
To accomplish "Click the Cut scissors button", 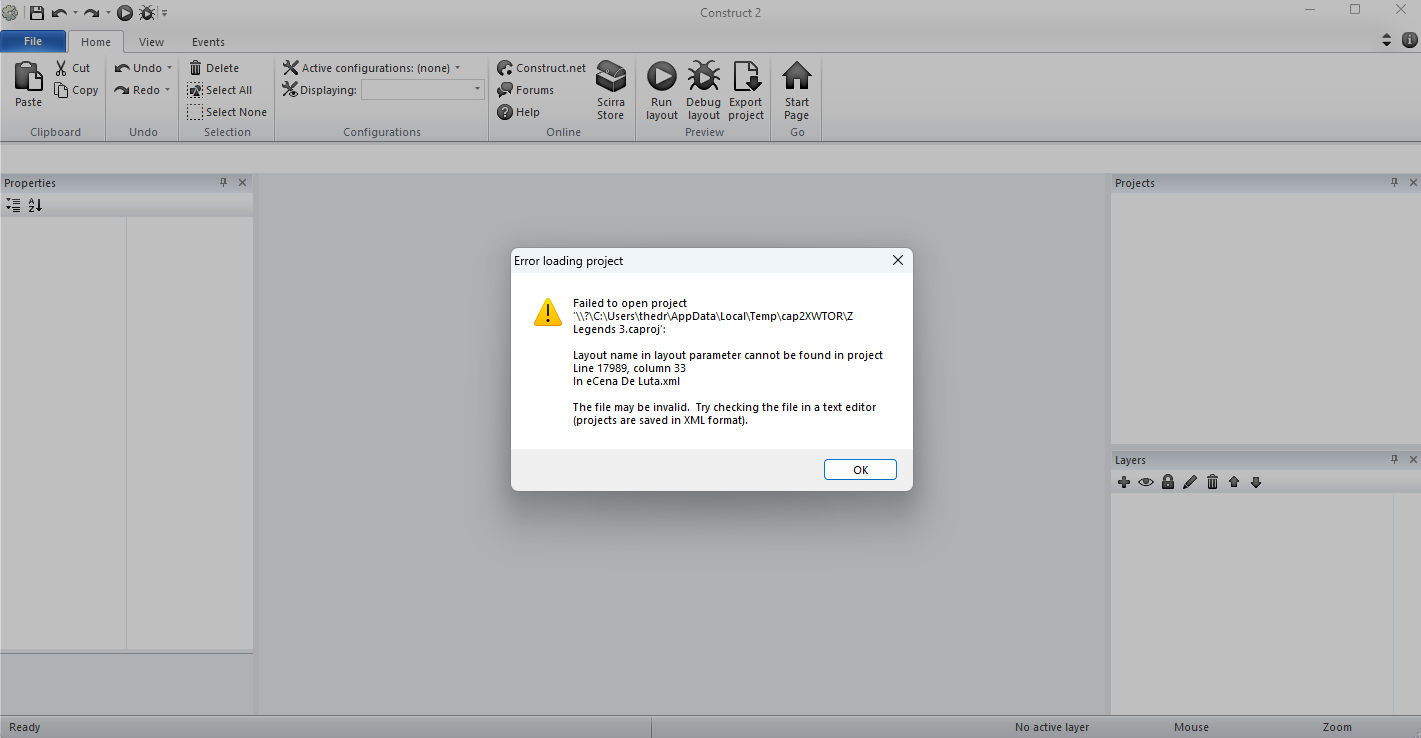I will (x=72, y=68).
